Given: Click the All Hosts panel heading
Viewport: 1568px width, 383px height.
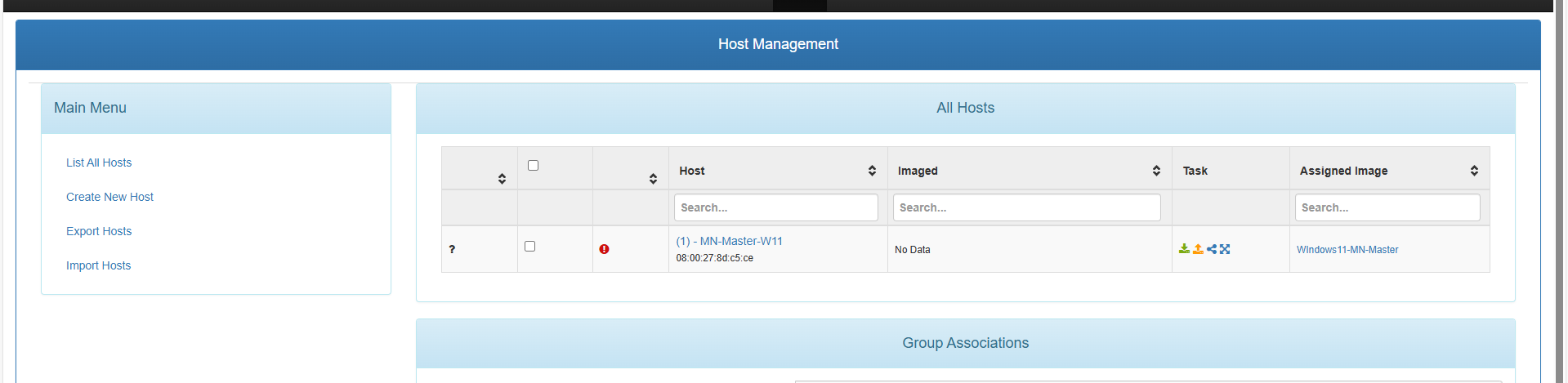Looking at the screenshot, I should point(965,108).
